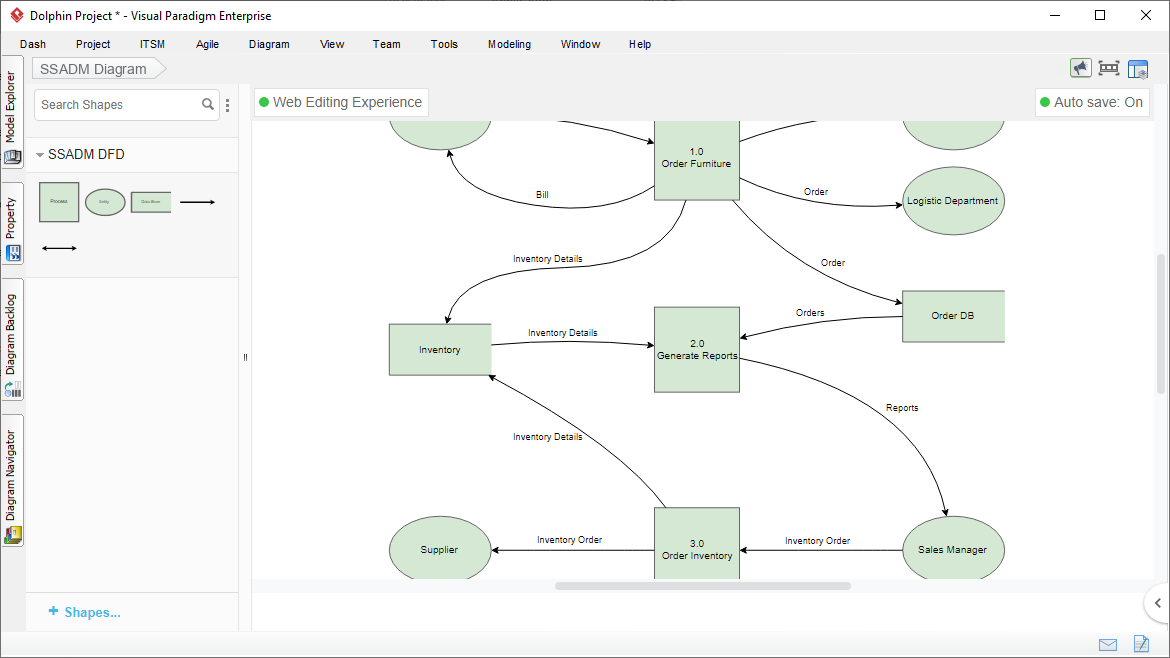Collapse the SSADM DFD shape section
The image size is (1170, 658).
(40, 154)
